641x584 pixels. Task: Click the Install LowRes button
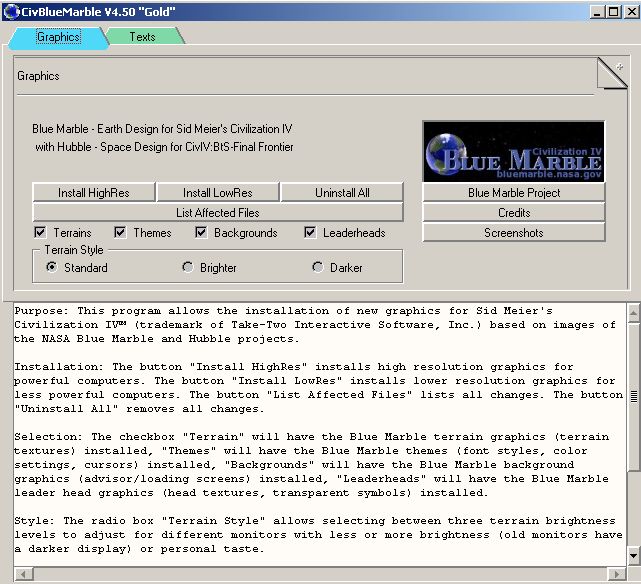tap(217, 192)
